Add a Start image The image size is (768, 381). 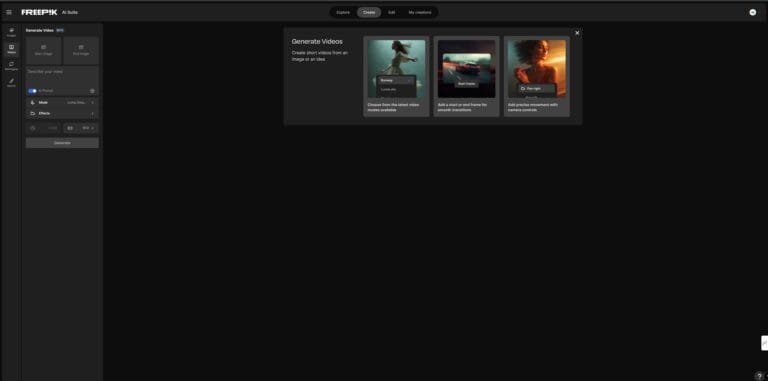[44, 50]
